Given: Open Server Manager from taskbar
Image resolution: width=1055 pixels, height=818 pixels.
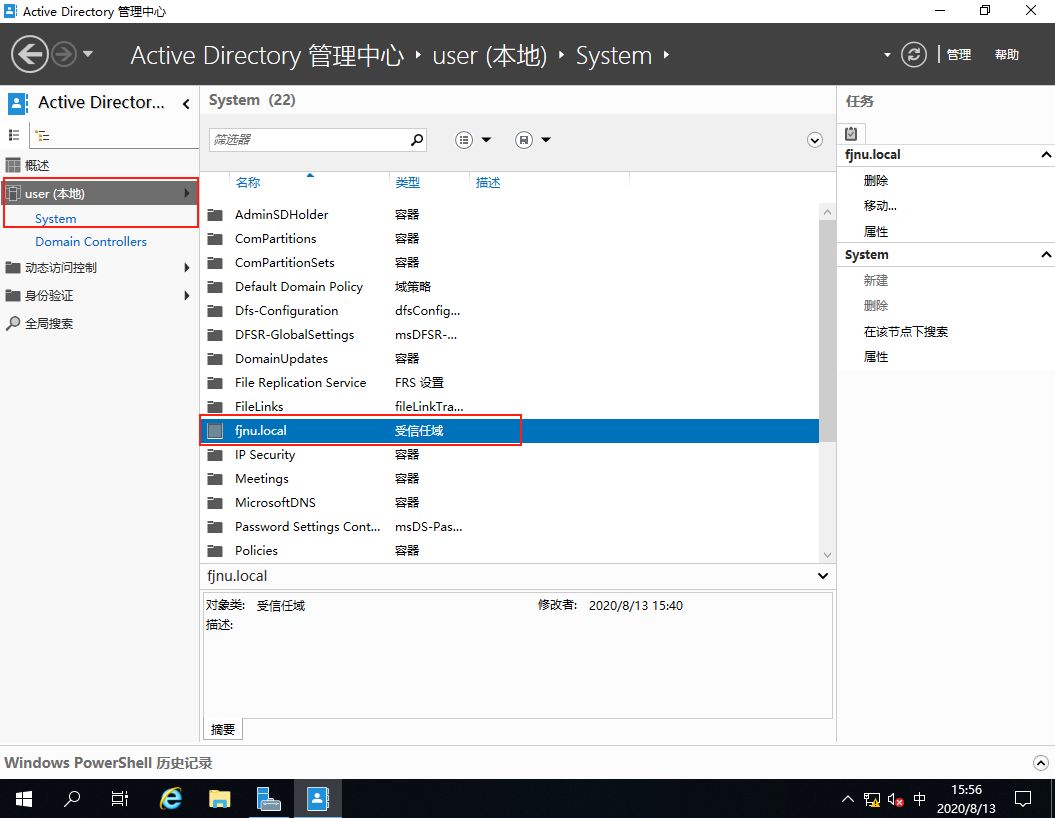Looking at the screenshot, I should tap(268, 799).
